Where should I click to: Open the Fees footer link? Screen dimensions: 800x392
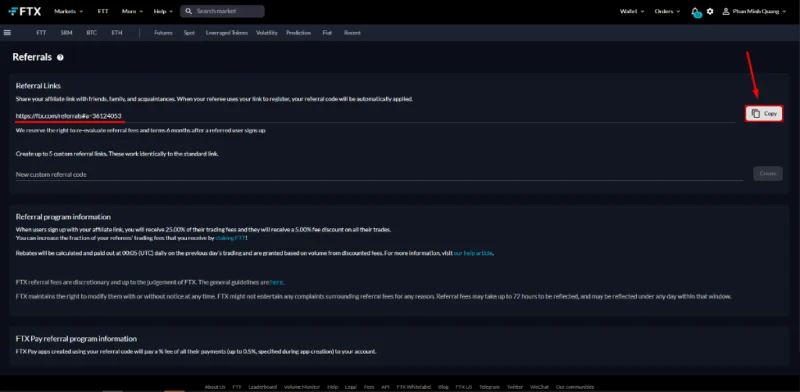[369, 387]
